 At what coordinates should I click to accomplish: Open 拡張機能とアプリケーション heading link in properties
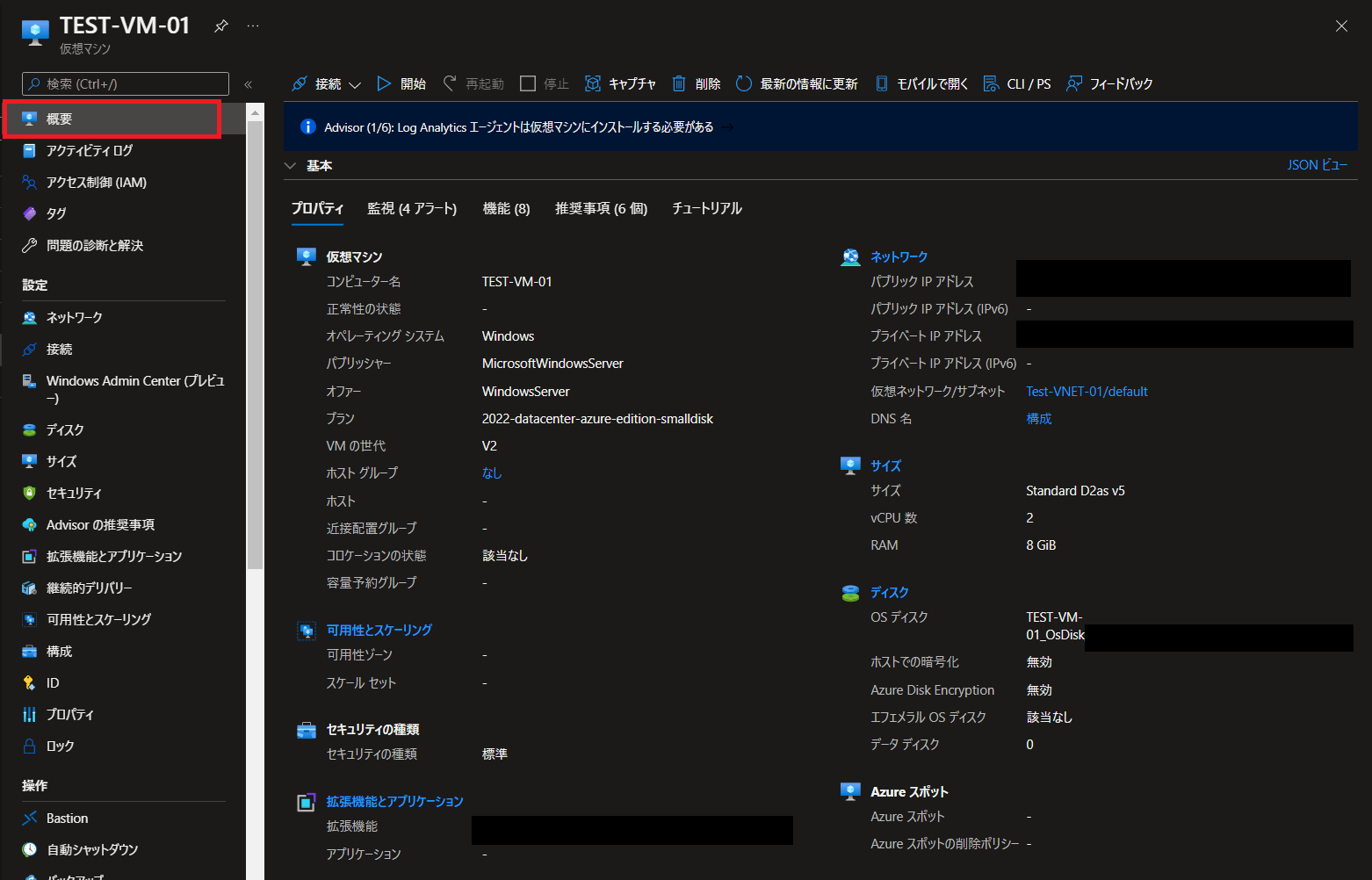(x=394, y=802)
